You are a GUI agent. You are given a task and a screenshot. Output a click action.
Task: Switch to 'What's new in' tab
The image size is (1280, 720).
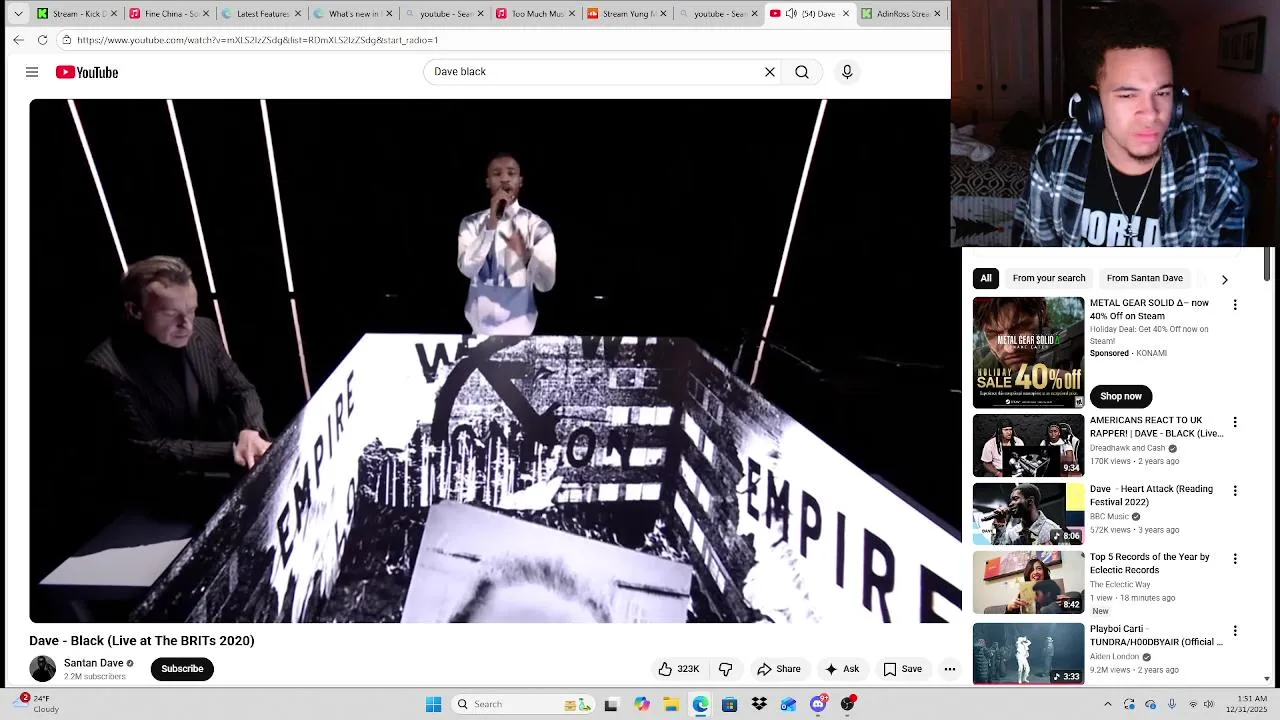coord(351,14)
